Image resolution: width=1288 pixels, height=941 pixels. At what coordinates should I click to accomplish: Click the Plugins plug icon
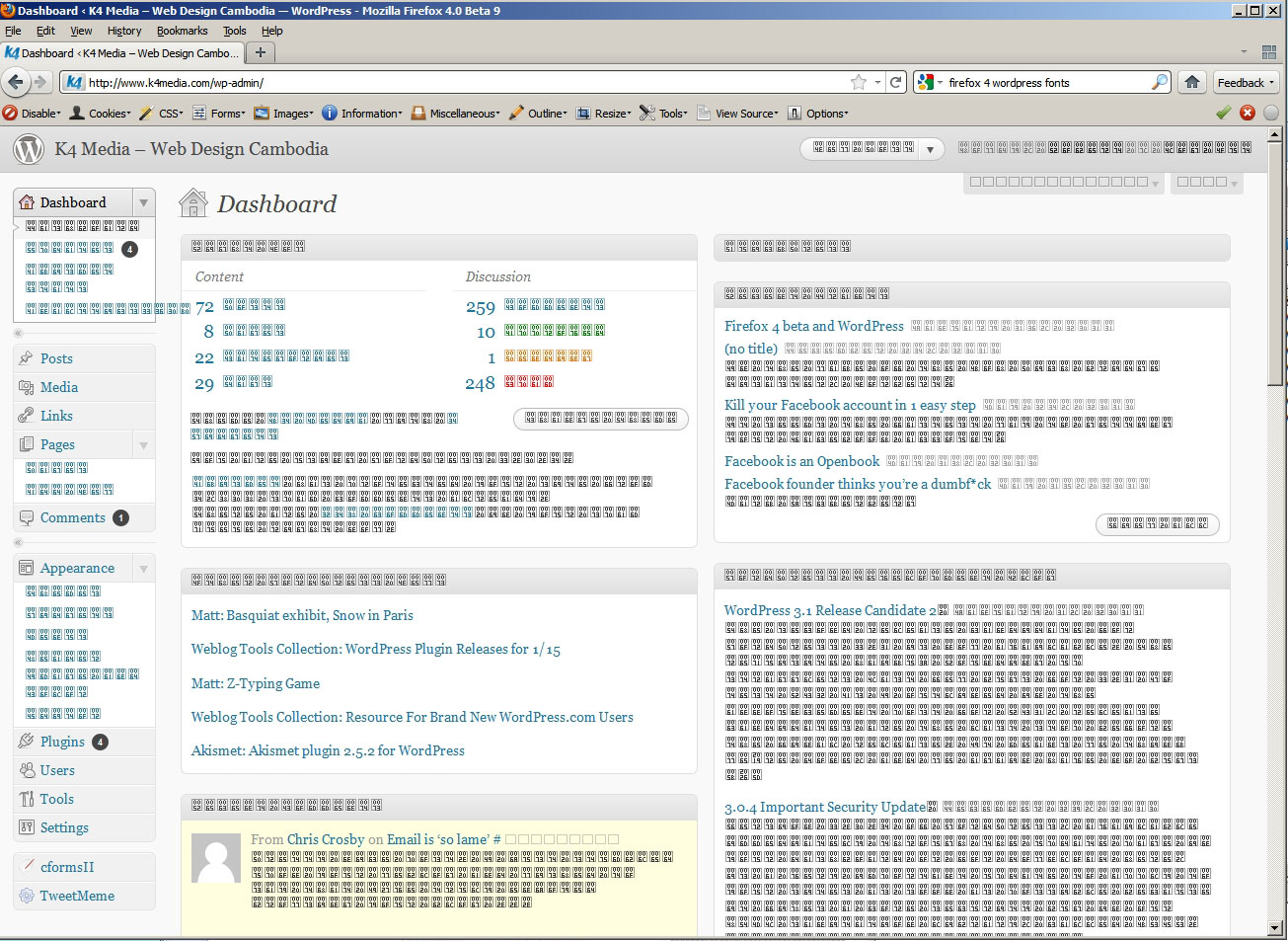coord(27,742)
